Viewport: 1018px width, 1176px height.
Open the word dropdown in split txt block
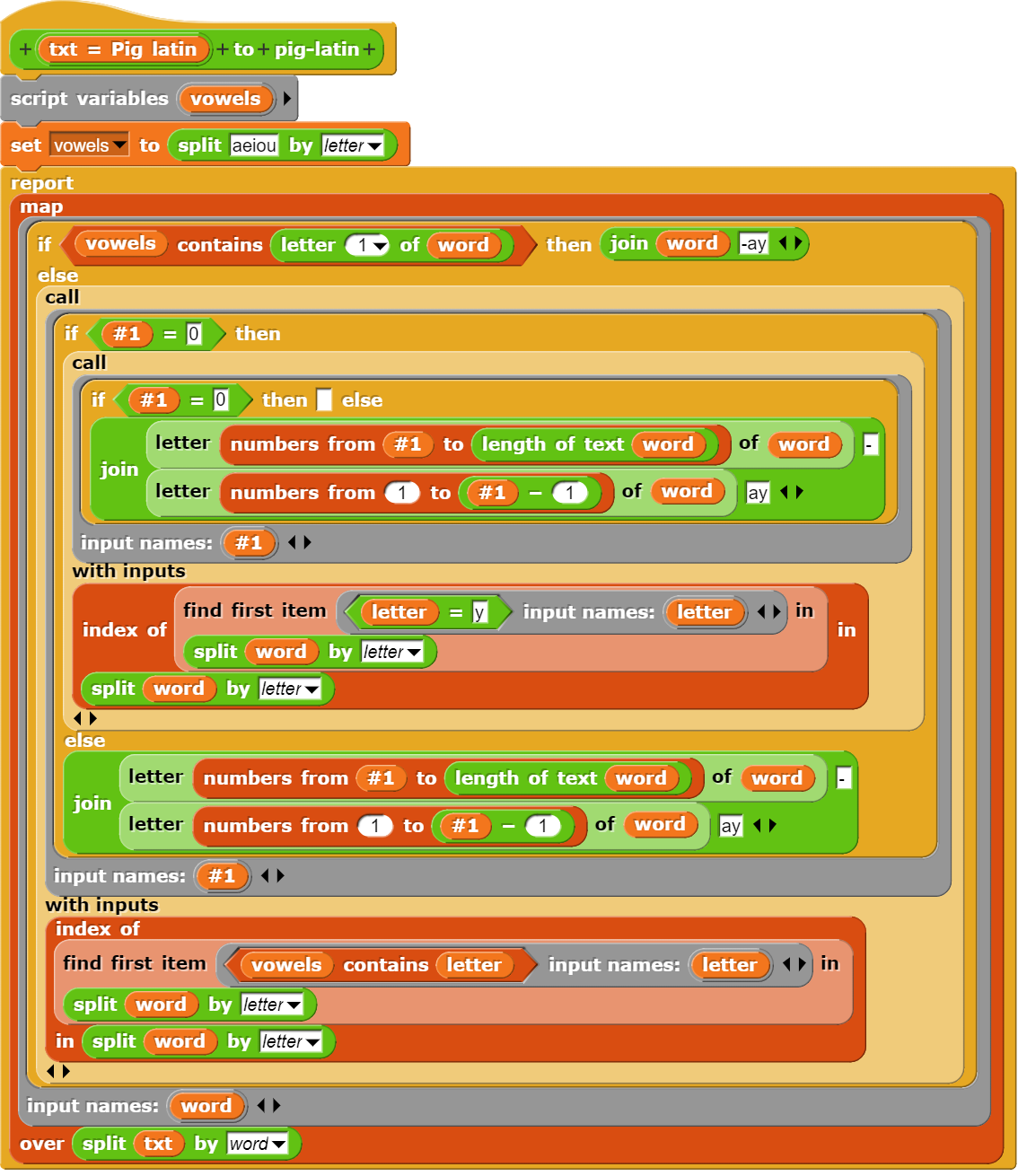[278, 1145]
